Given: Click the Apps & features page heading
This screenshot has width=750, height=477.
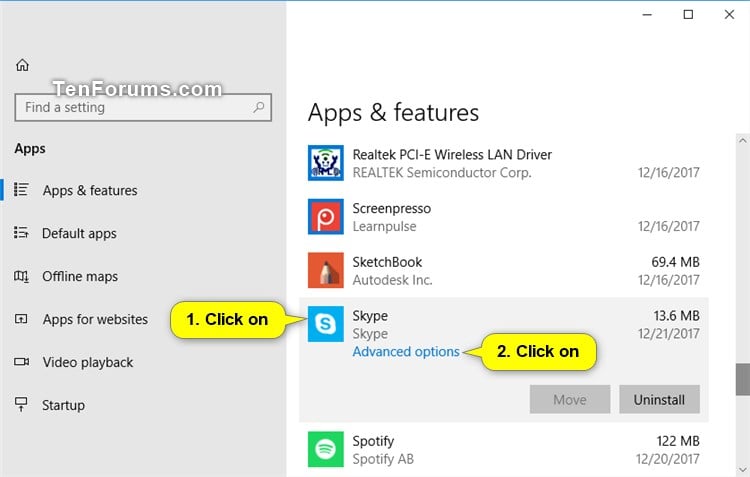Looking at the screenshot, I should coord(393,113).
